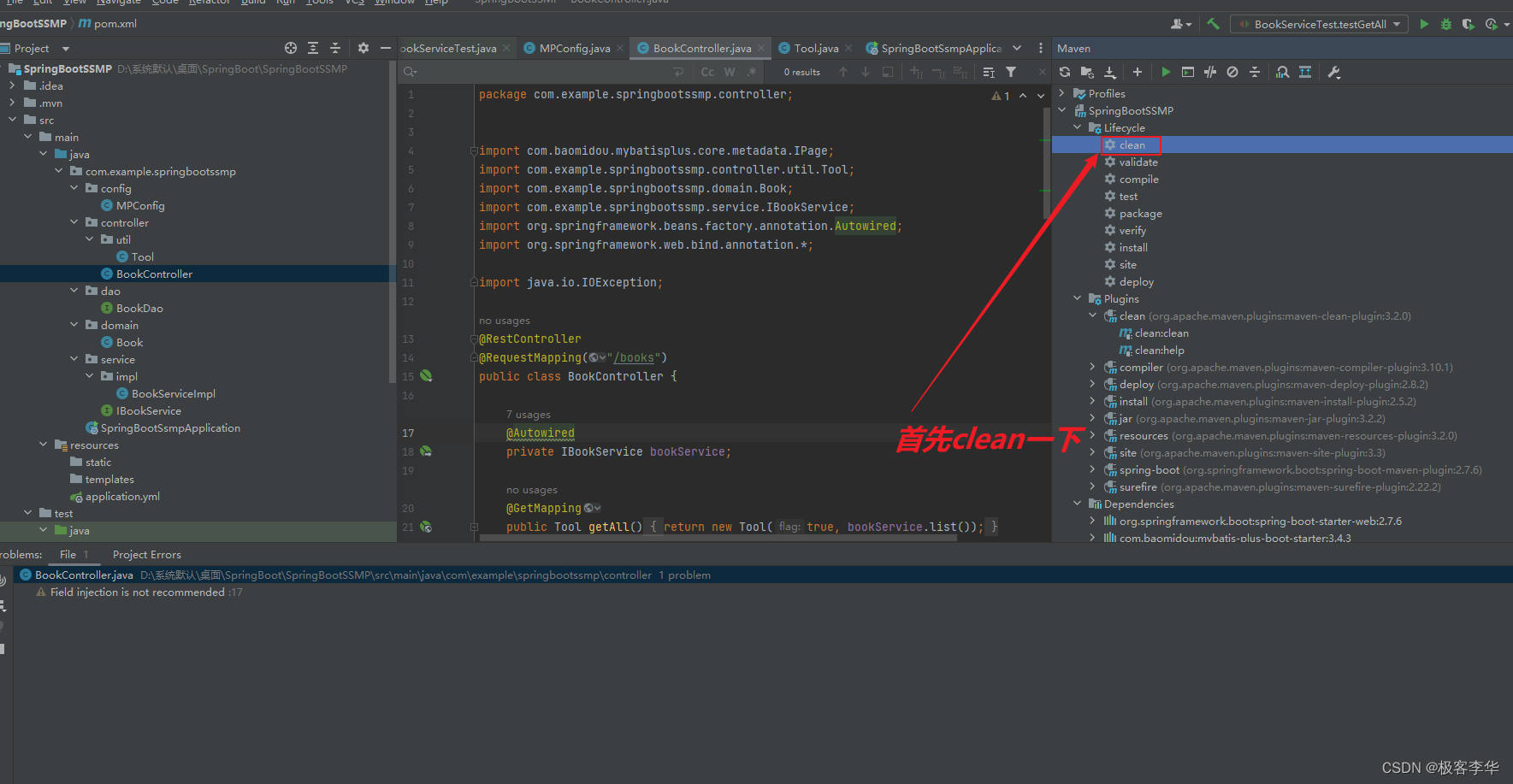
Task: Click Execute Maven Goal icon
Action: (1188, 73)
